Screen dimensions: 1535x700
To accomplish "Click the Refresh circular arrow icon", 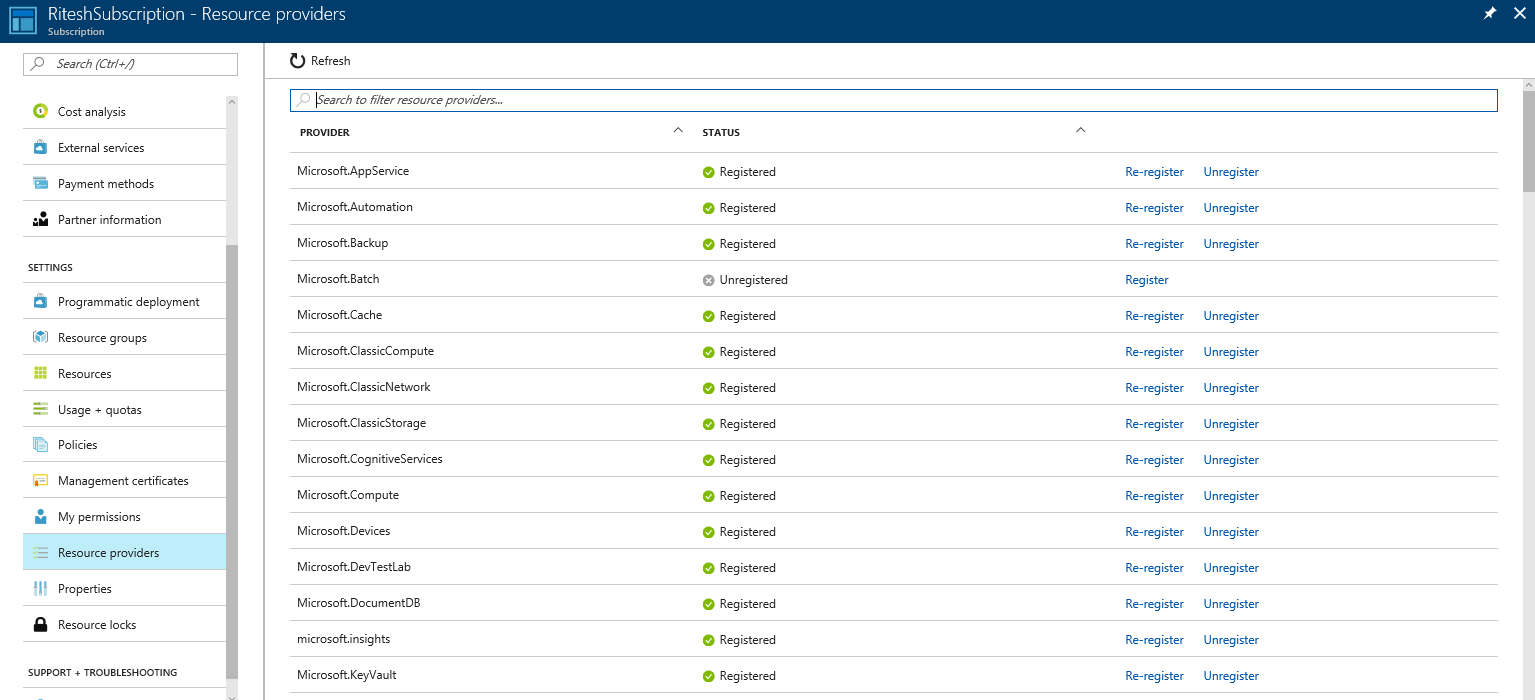I will [297, 61].
